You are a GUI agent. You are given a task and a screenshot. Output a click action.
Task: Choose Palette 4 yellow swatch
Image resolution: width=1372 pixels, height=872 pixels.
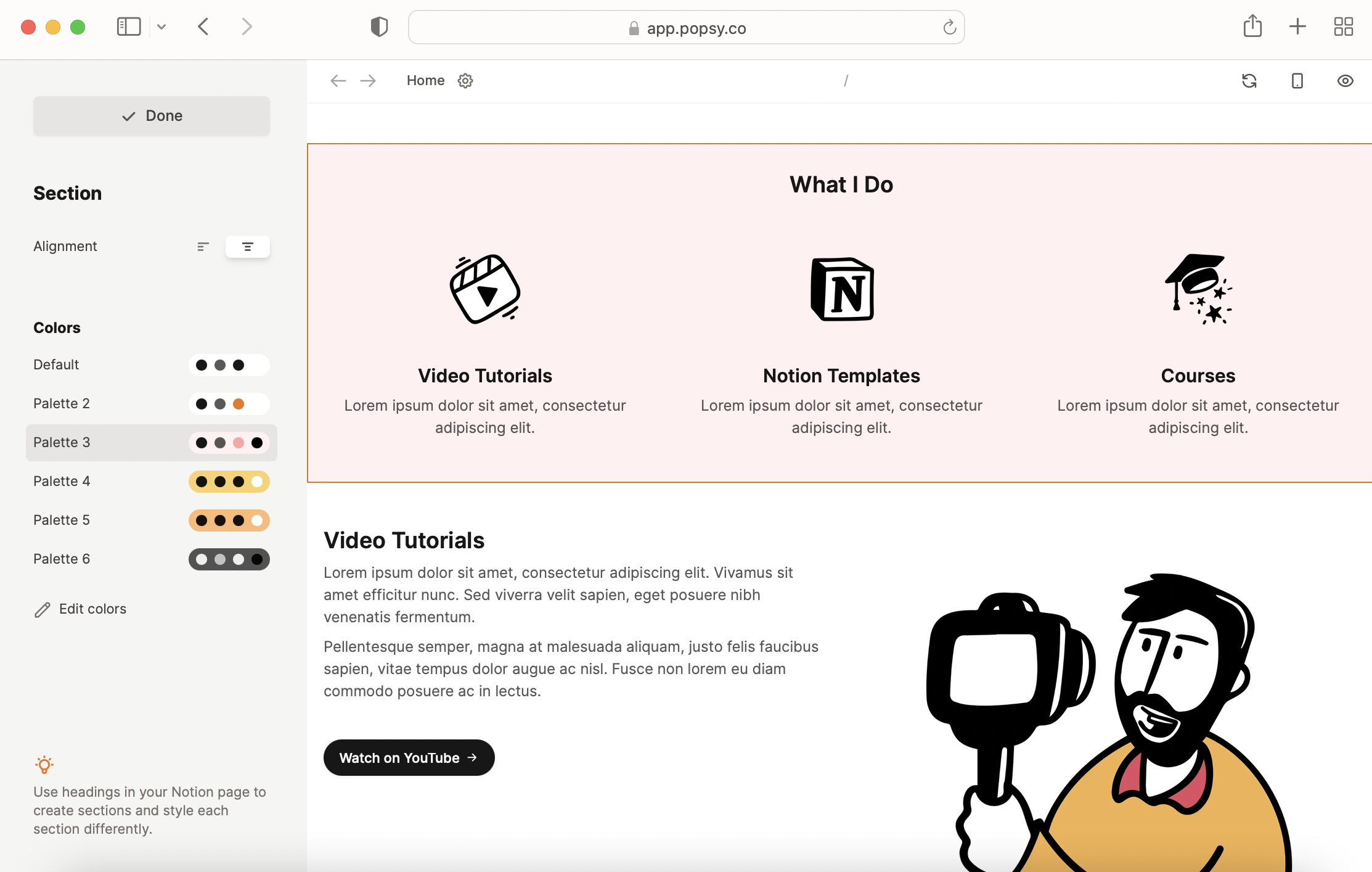click(229, 482)
